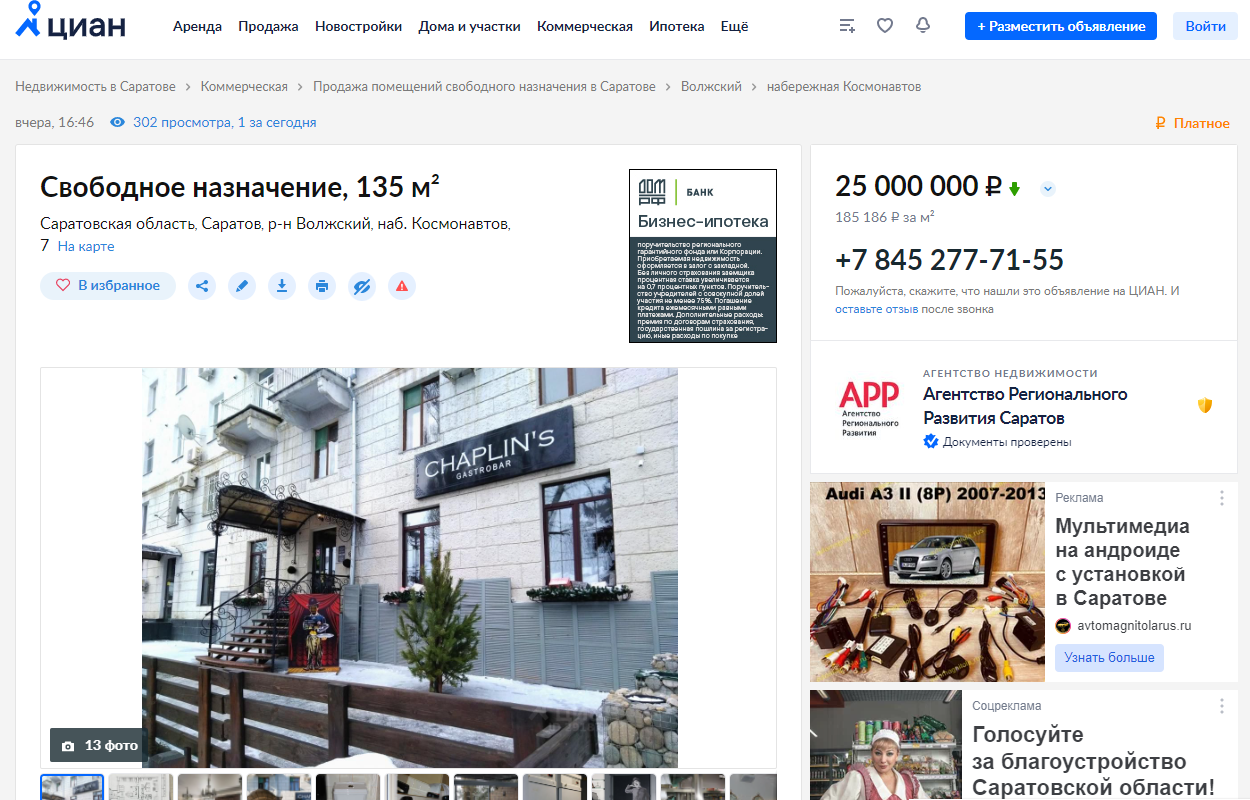
Task: Open Волжский breadcrumb link
Action: (711, 87)
